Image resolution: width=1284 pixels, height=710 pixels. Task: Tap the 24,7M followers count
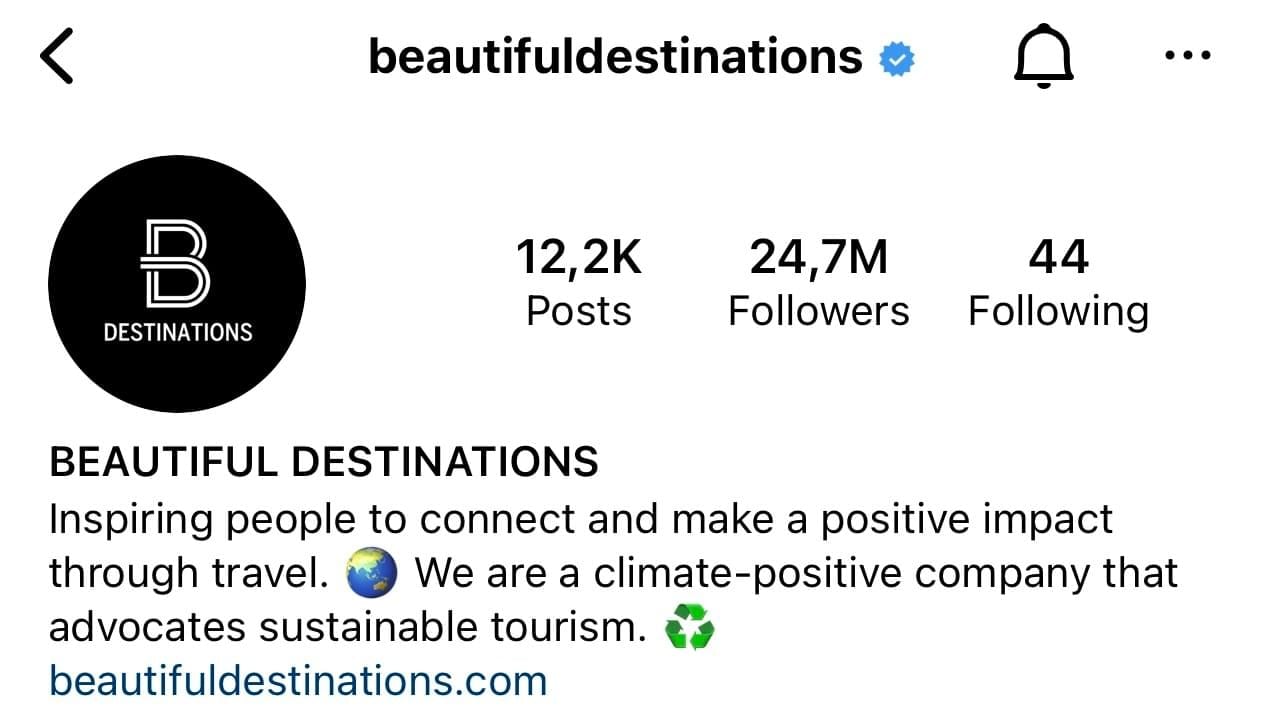[818, 257]
